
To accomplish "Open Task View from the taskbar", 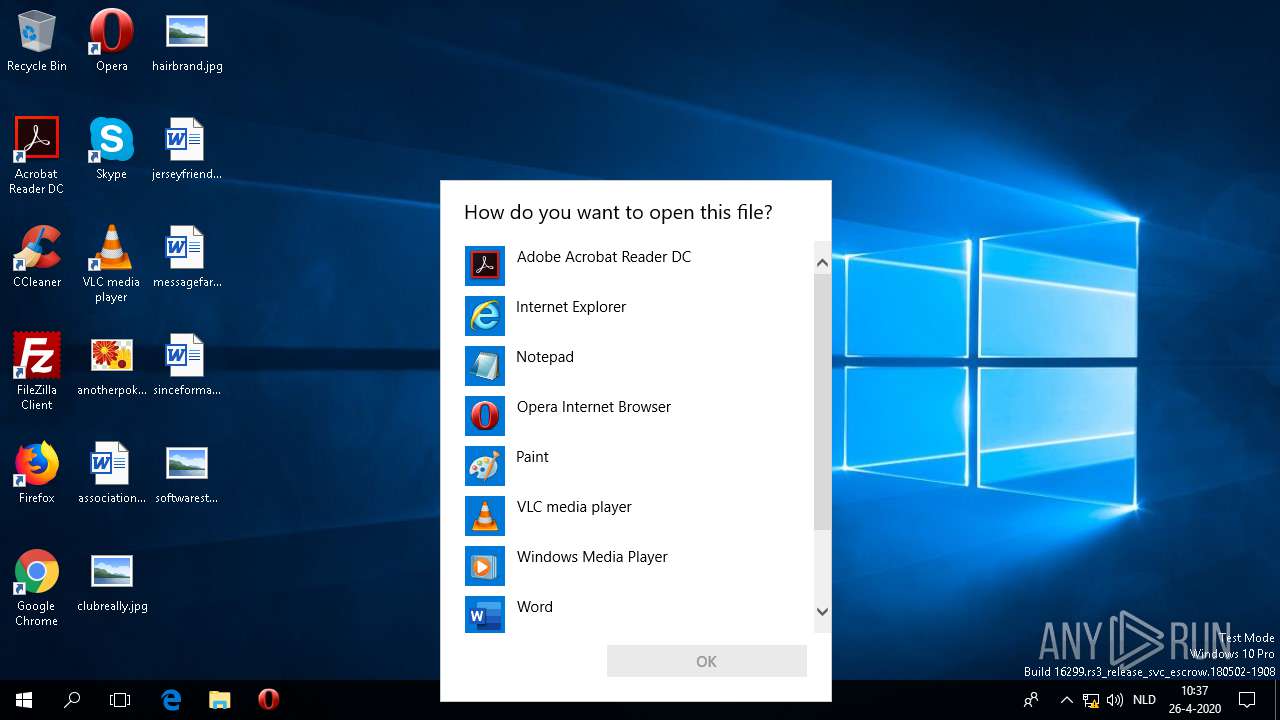I will pos(120,700).
